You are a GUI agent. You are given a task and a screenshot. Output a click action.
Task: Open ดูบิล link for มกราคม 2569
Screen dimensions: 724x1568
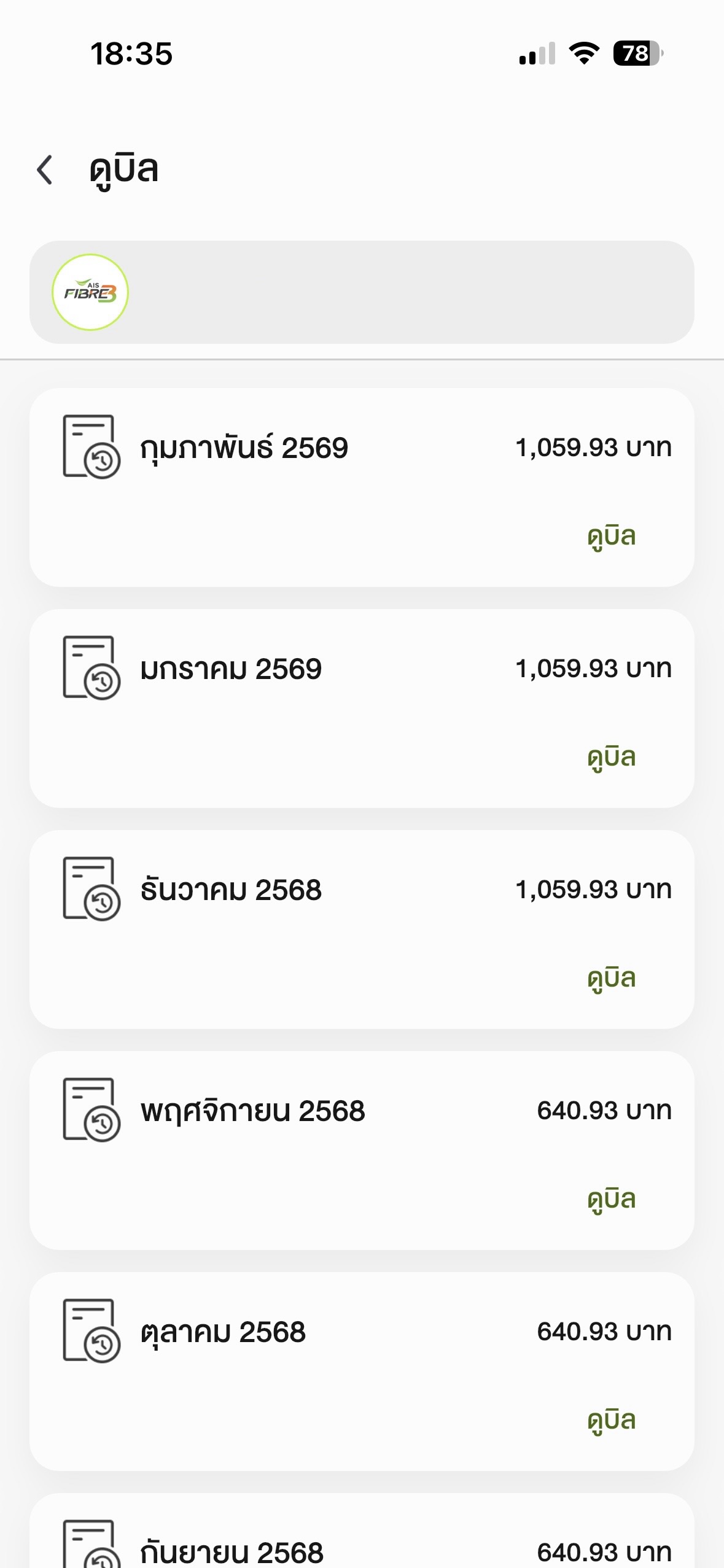click(611, 758)
